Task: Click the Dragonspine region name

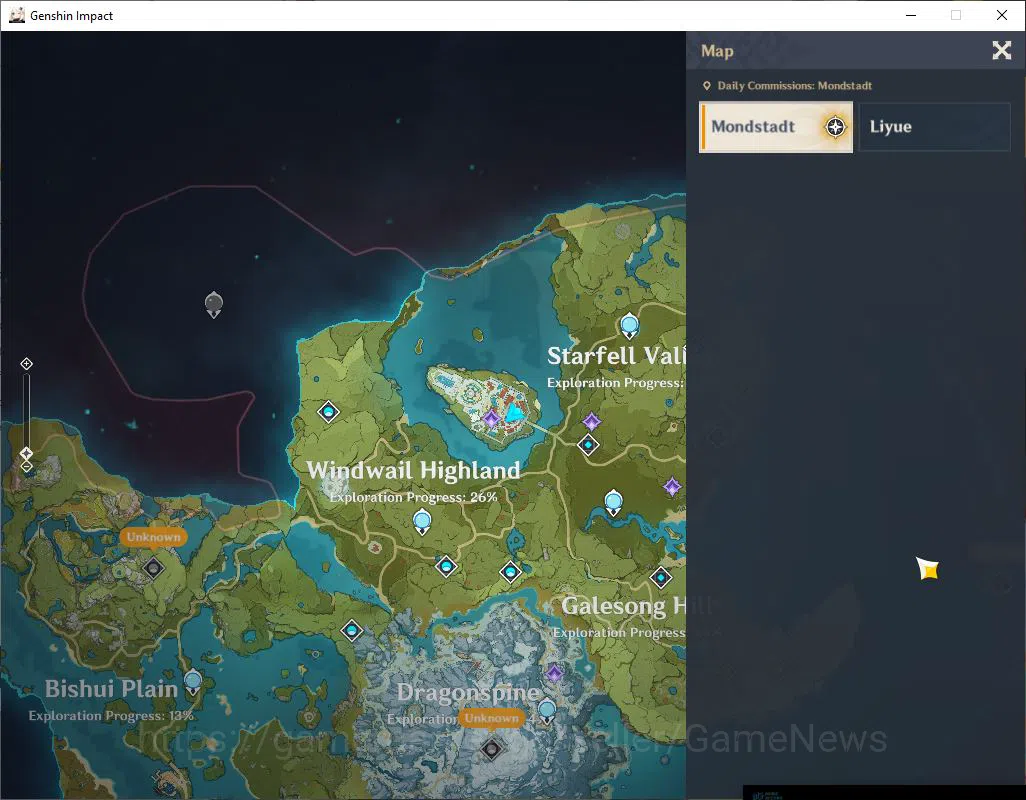Action: coord(469,692)
